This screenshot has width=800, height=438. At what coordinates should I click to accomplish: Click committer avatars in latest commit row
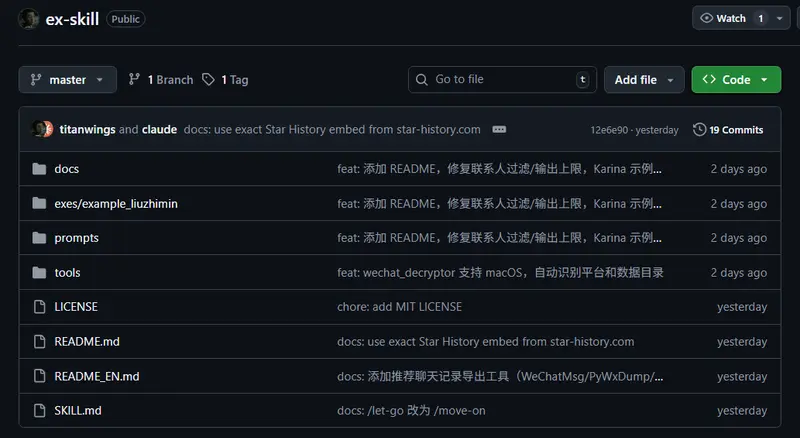pos(42,129)
